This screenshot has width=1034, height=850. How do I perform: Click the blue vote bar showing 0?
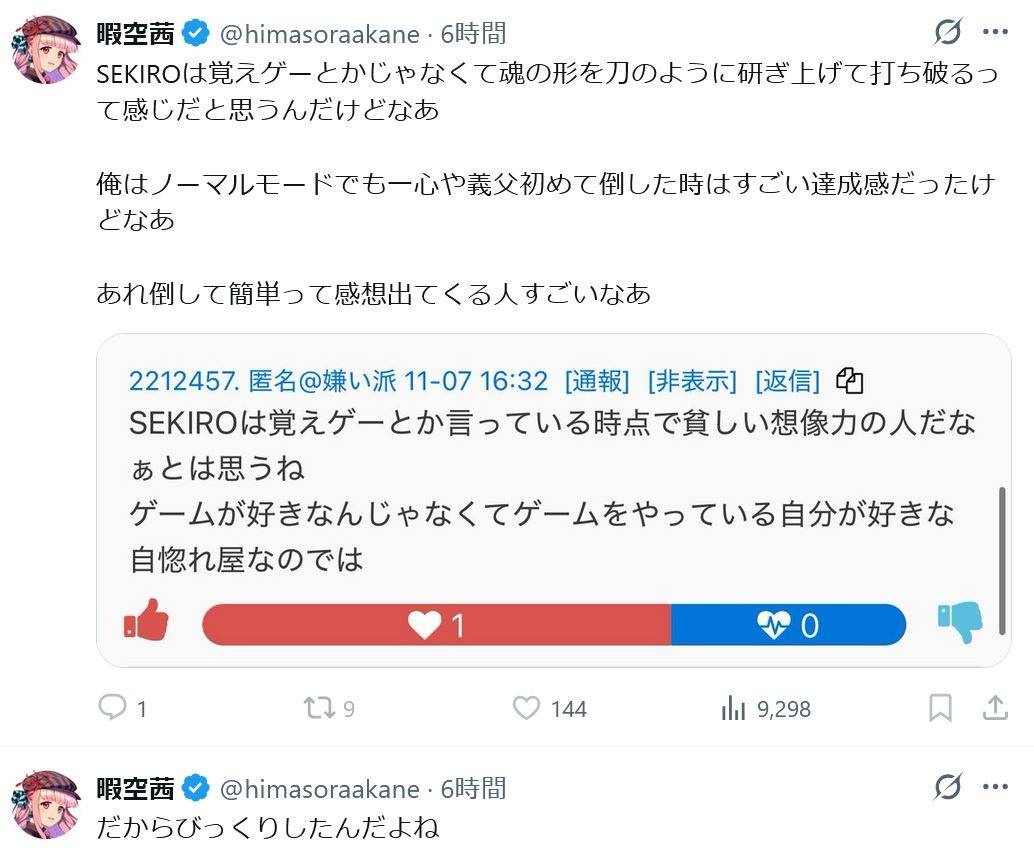[788, 625]
